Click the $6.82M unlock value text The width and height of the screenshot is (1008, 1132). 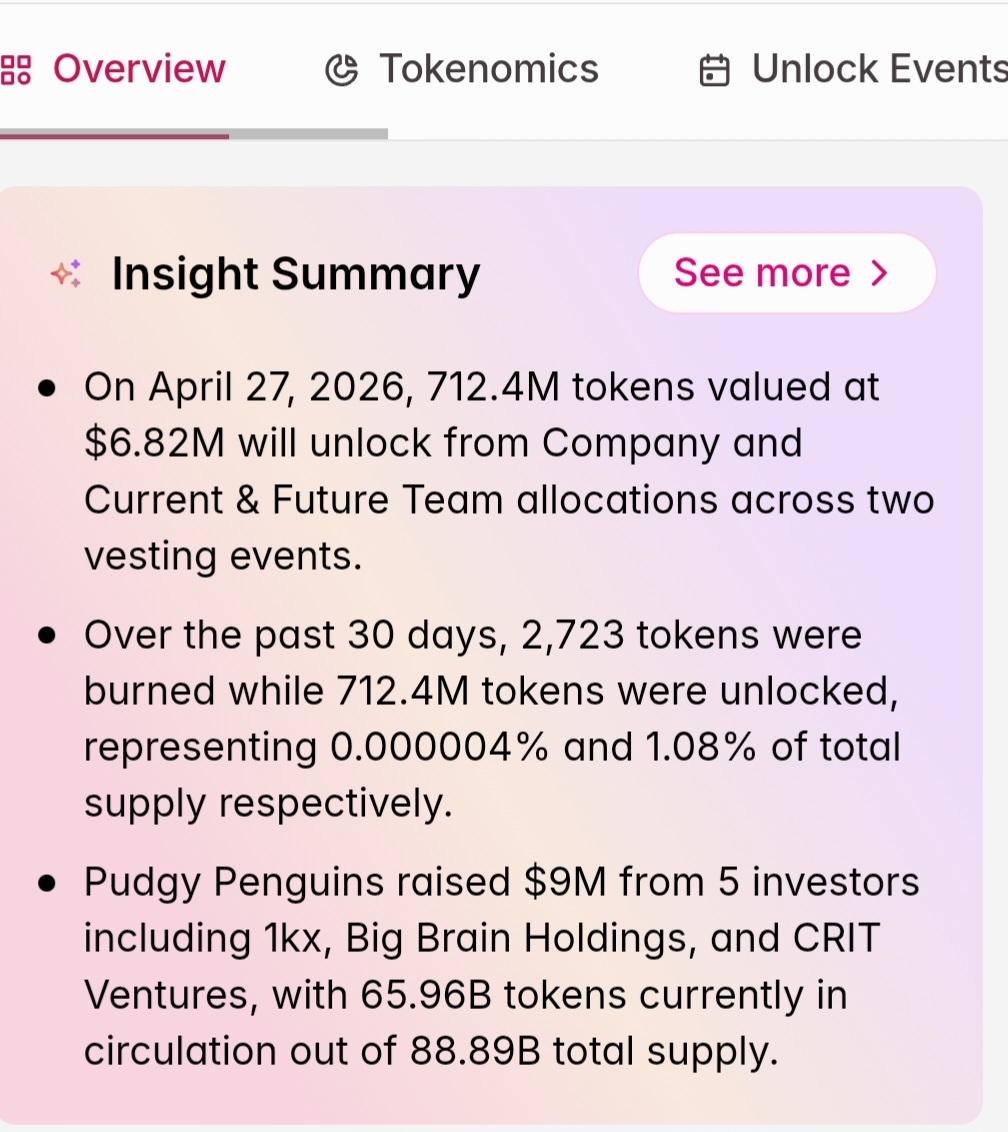(154, 443)
